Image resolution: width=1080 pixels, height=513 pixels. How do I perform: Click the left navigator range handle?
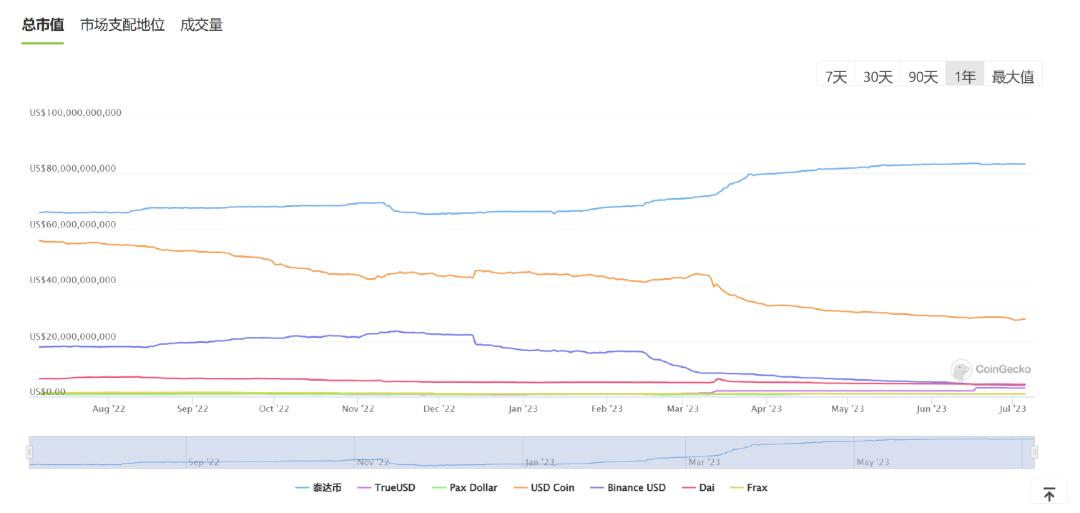29,452
